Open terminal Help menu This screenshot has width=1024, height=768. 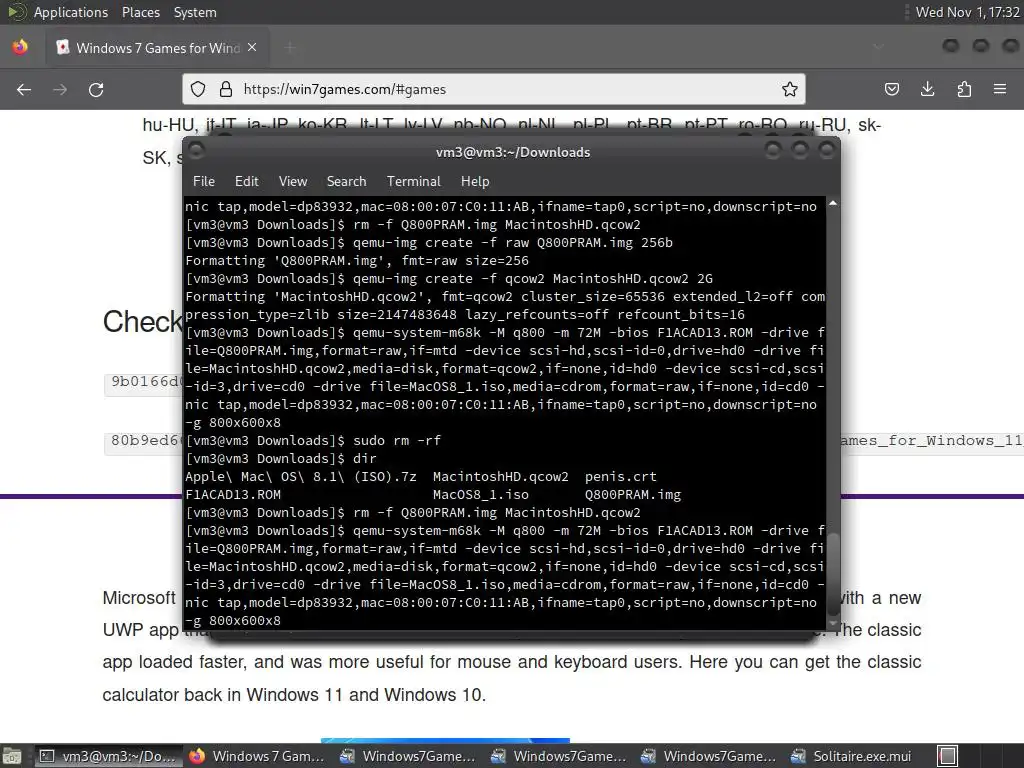475,182
